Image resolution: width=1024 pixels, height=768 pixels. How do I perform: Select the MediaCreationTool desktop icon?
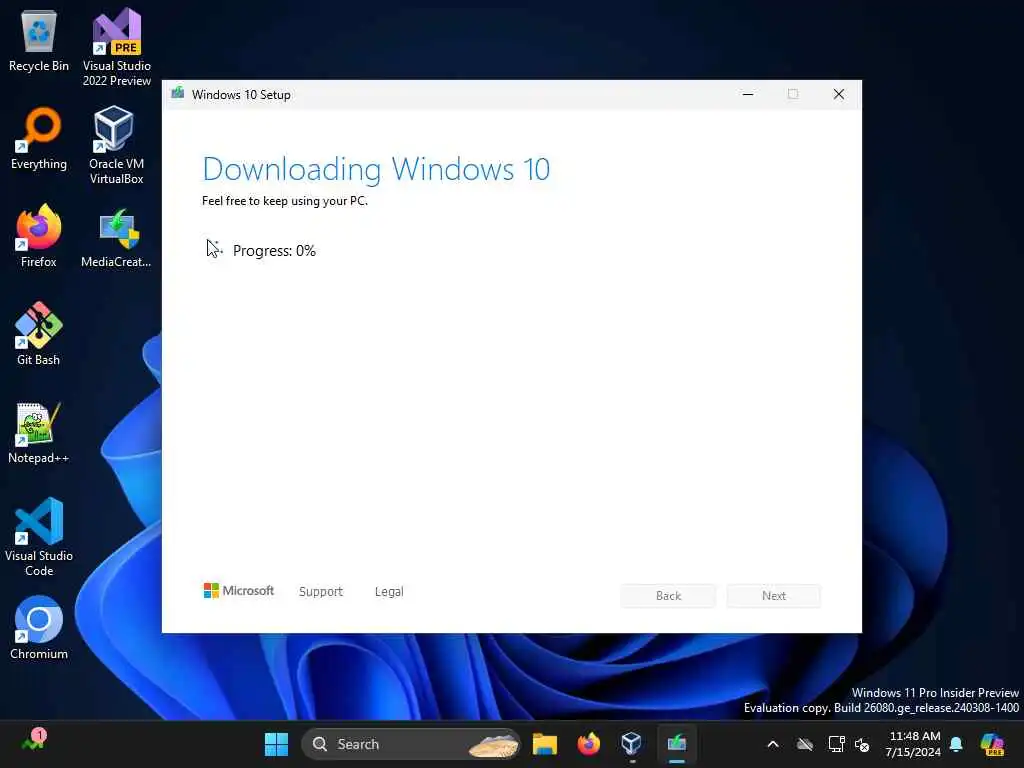[x=117, y=237]
